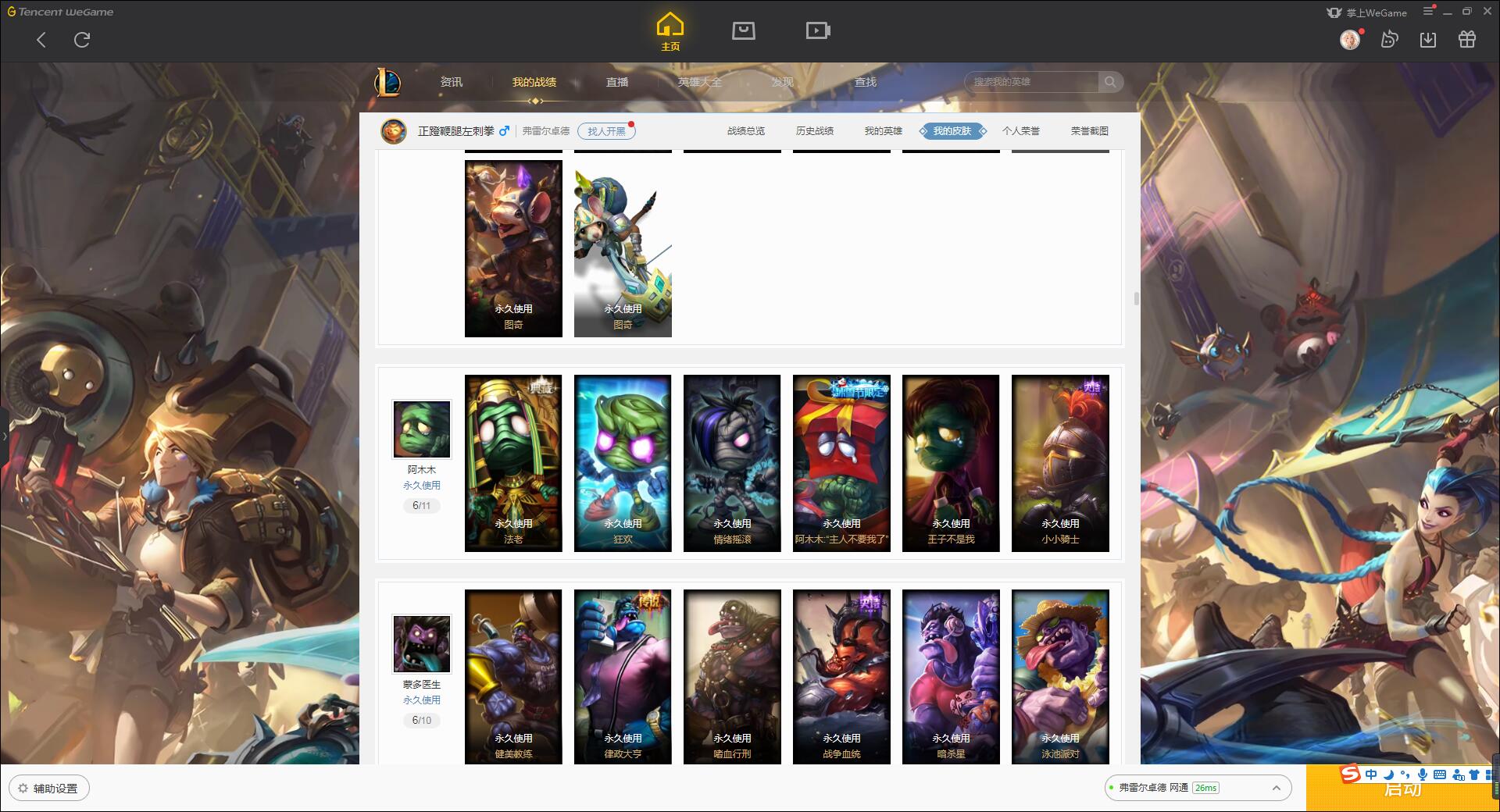Open Sogou soft keyboard icon

point(1440,775)
